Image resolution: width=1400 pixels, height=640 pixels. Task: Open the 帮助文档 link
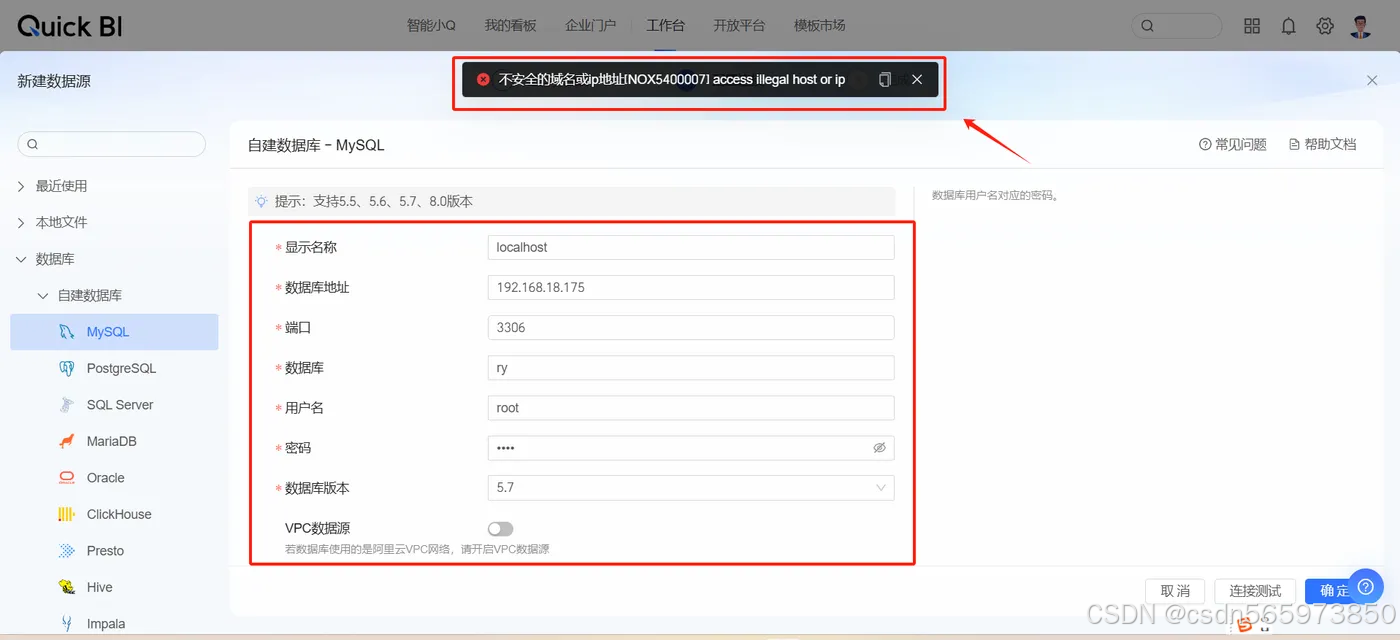[x=1322, y=145]
